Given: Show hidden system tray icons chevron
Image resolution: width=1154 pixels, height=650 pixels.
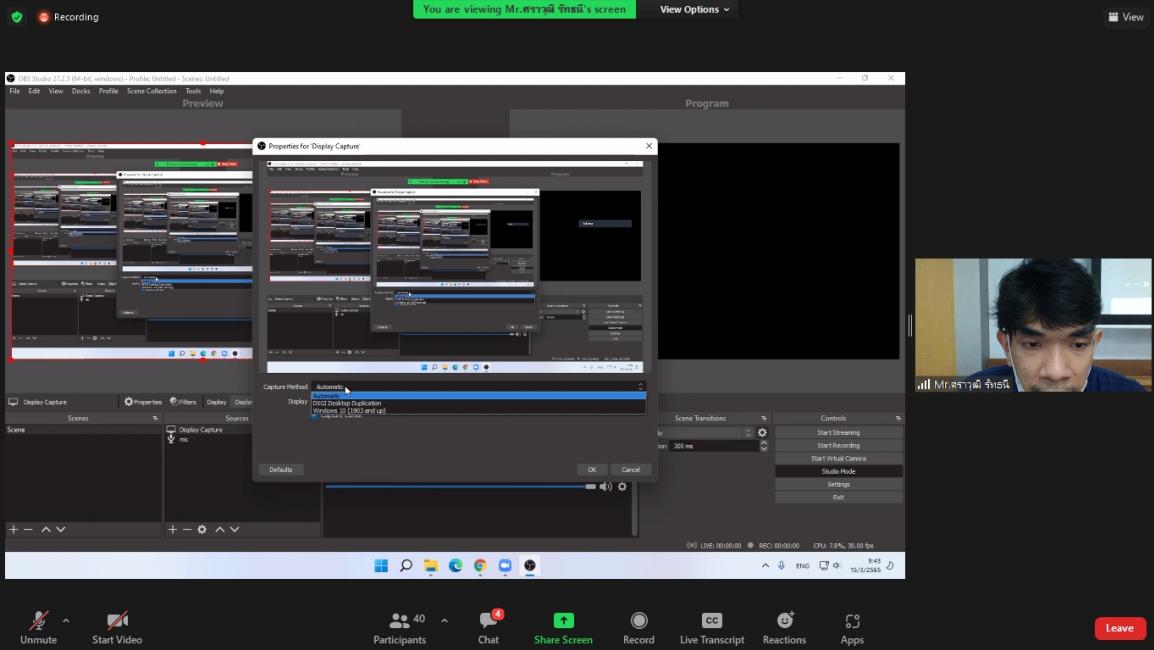Looking at the screenshot, I should (x=765, y=565).
